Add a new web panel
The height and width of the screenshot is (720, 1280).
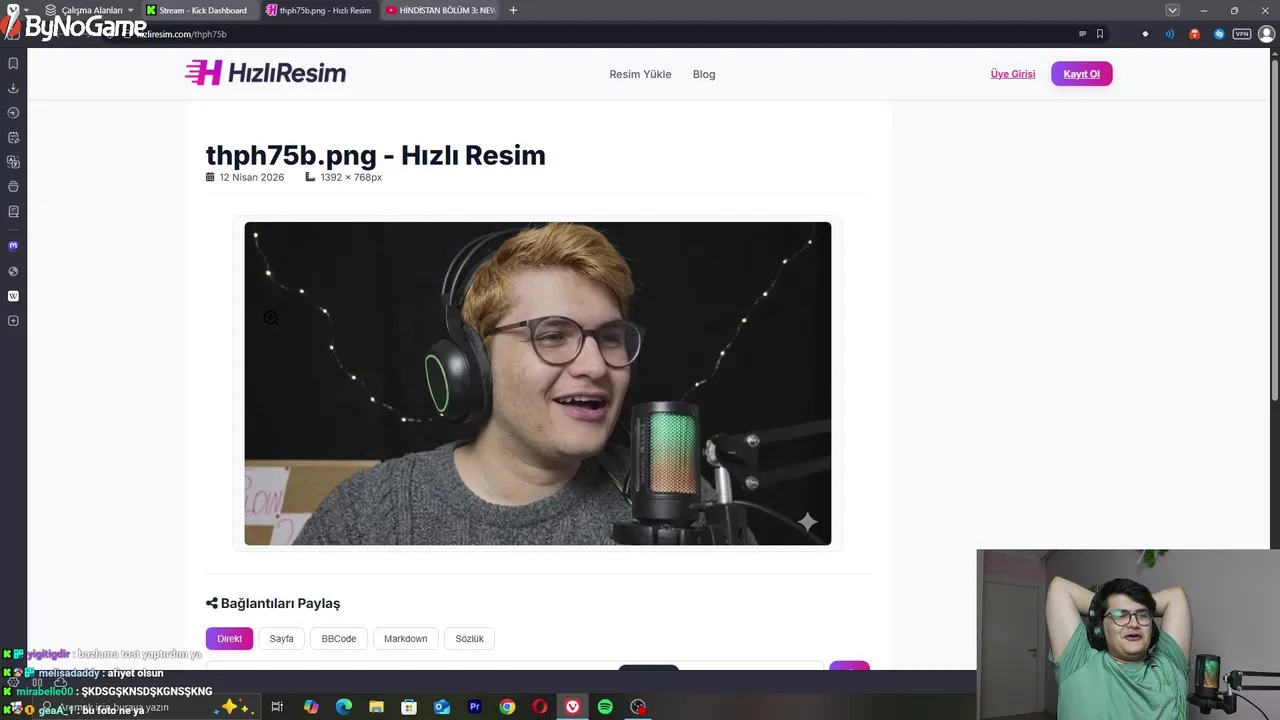(x=13, y=321)
